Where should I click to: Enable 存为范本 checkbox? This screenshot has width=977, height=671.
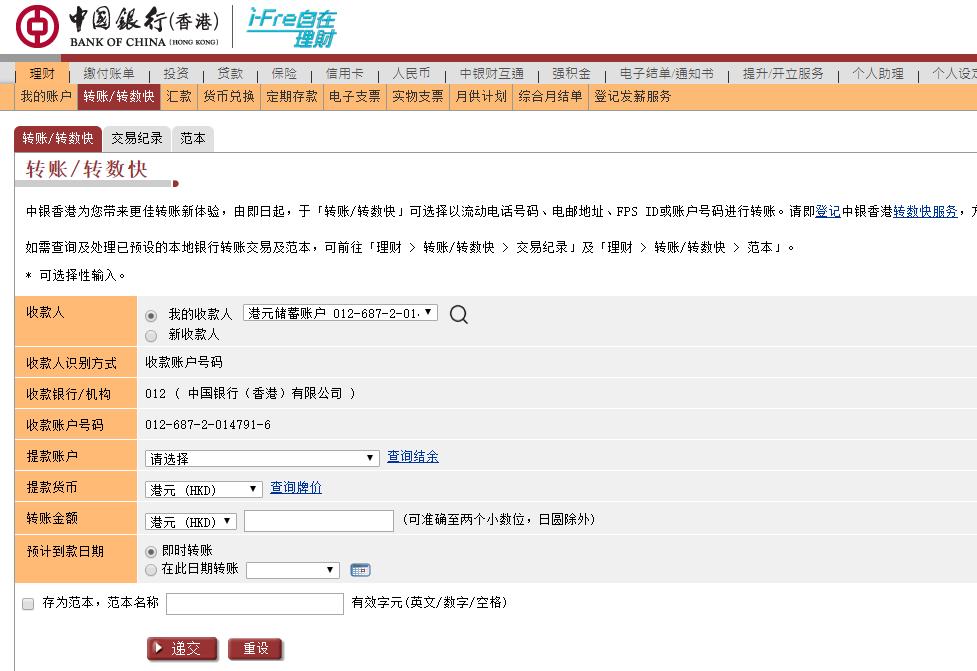[x=28, y=603]
